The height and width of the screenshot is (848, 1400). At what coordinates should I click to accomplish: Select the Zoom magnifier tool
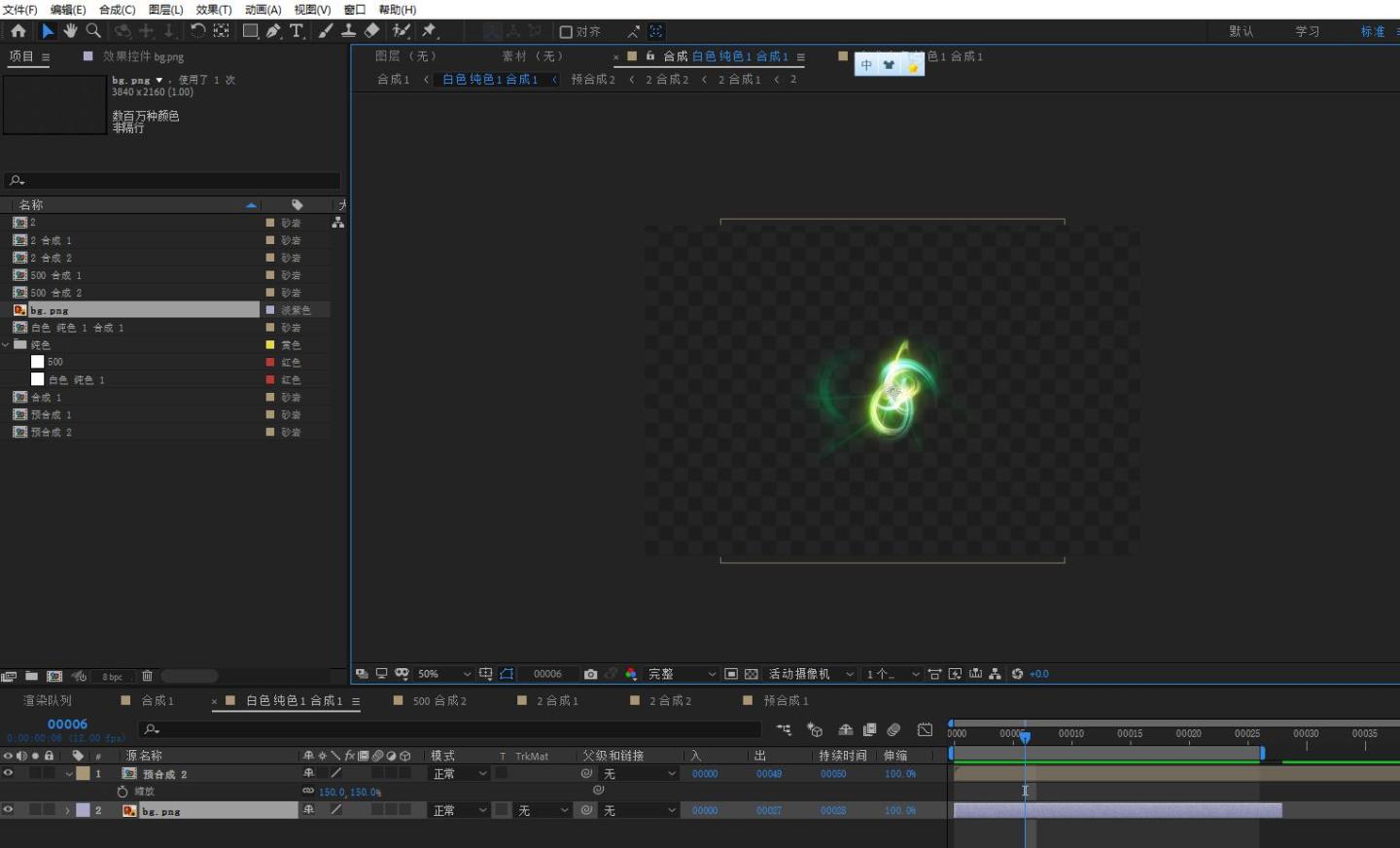(x=93, y=31)
